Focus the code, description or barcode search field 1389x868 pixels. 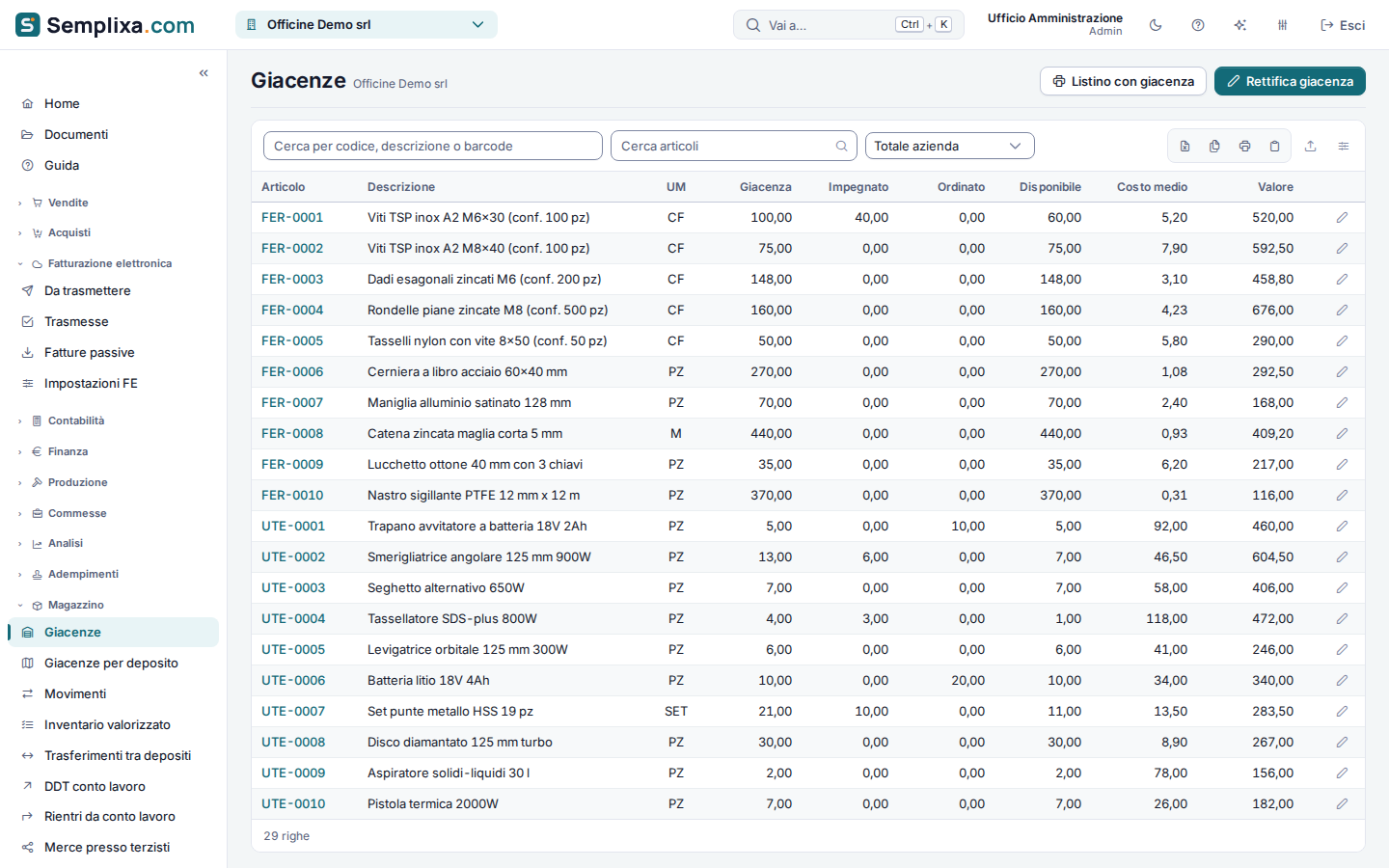coord(433,147)
